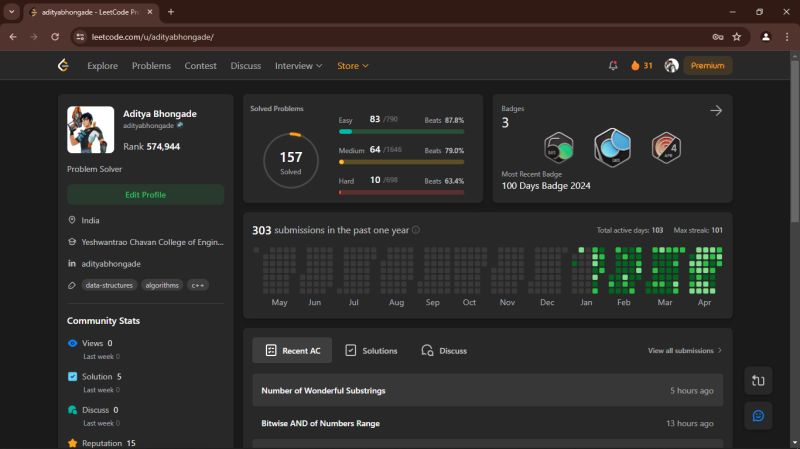Click the 157 Solved progress circle
800x449 pixels.
coord(291,160)
